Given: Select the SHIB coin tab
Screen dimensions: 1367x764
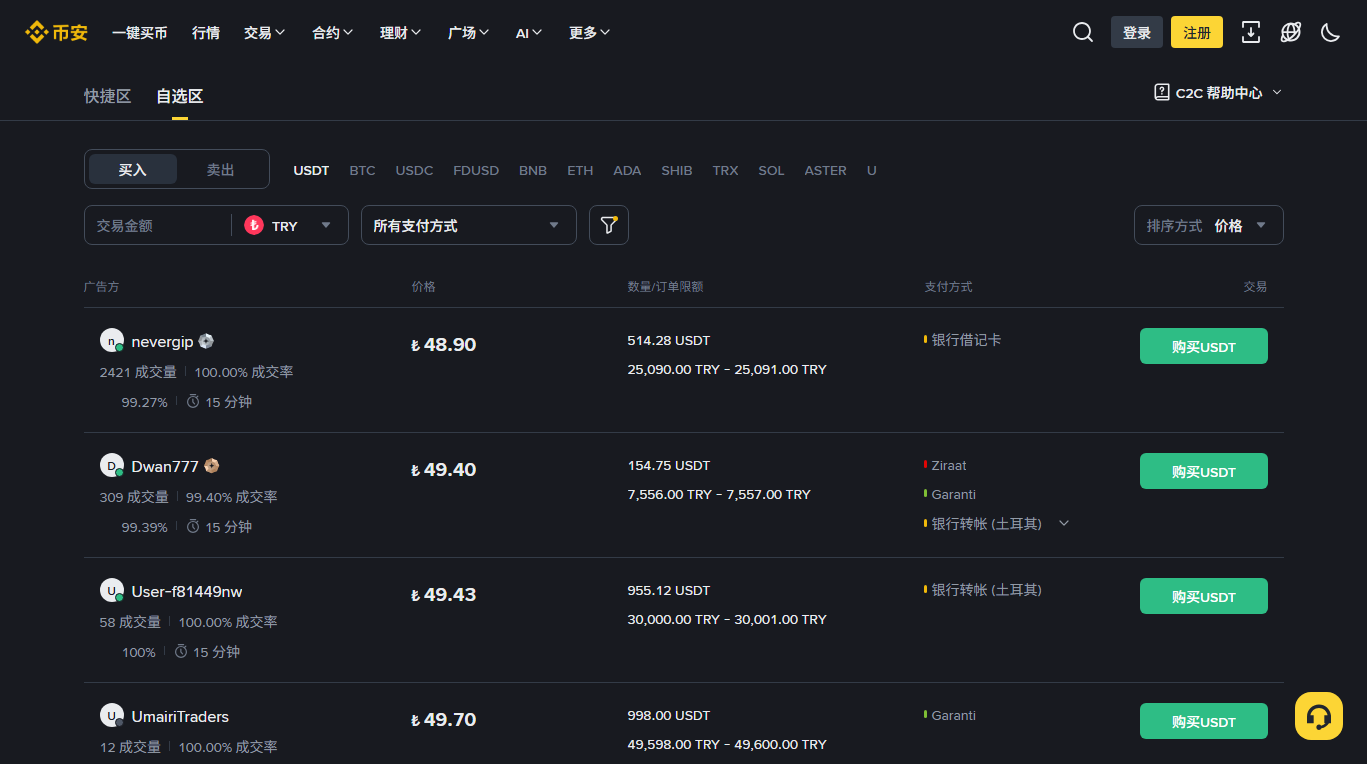Looking at the screenshot, I should click(x=677, y=170).
